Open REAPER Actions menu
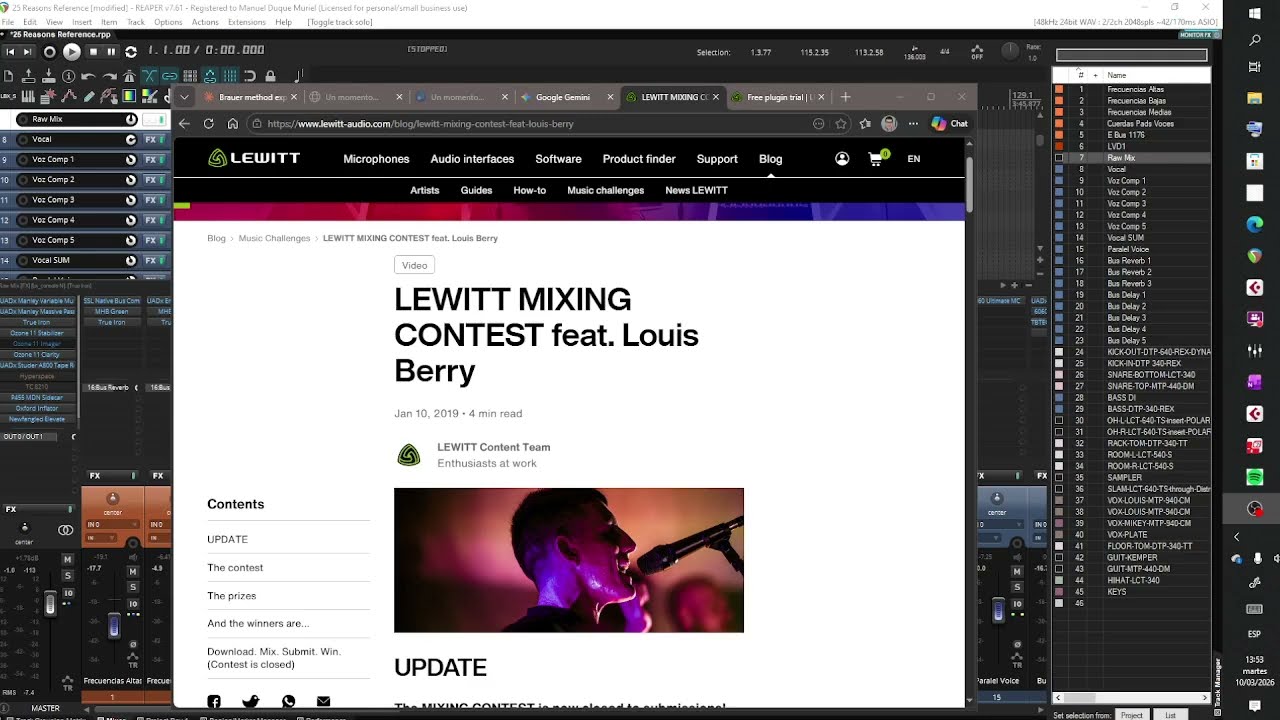This screenshot has height=720, width=1280. [205, 22]
